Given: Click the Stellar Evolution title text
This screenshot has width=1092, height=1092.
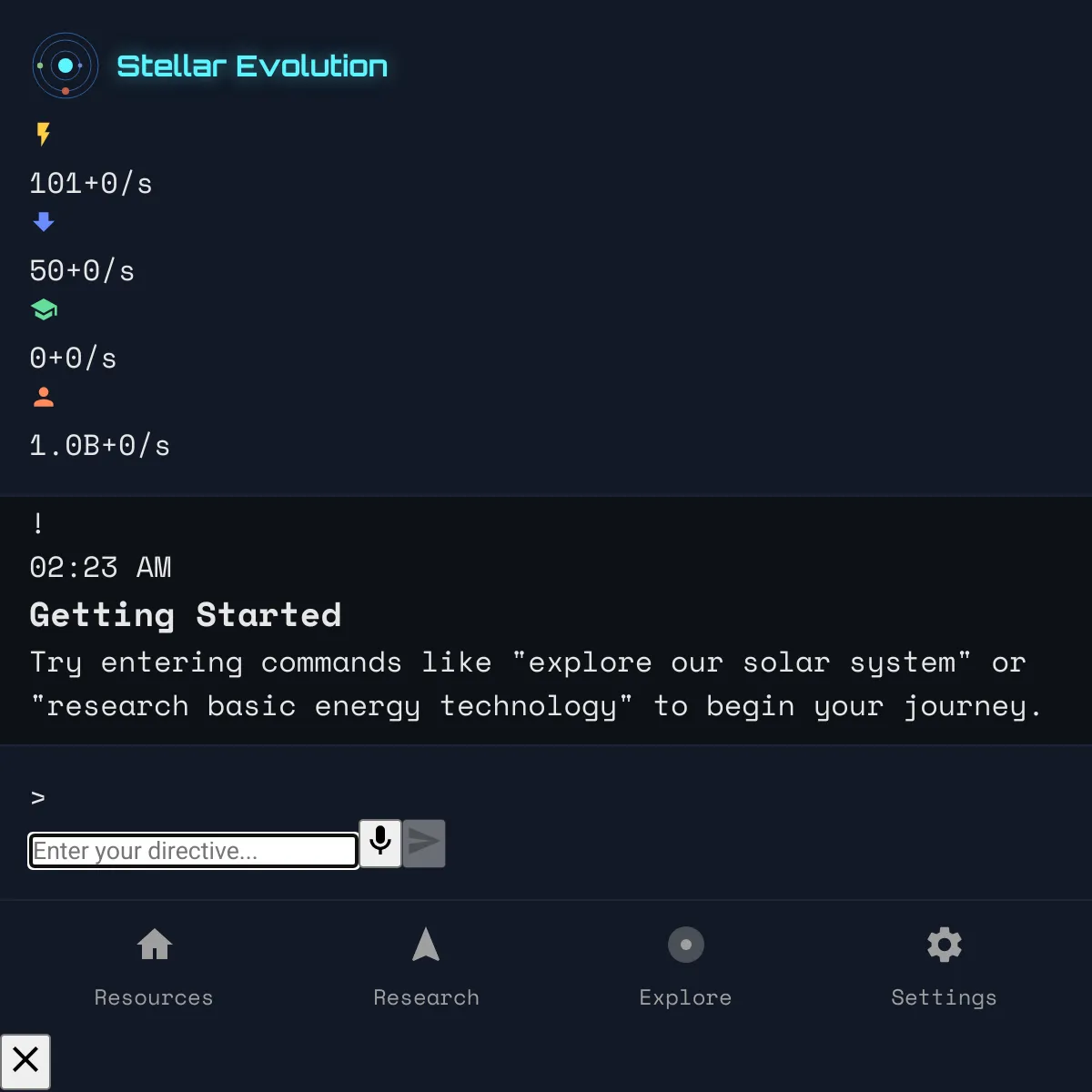Looking at the screenshot, I should coord(252,66).
